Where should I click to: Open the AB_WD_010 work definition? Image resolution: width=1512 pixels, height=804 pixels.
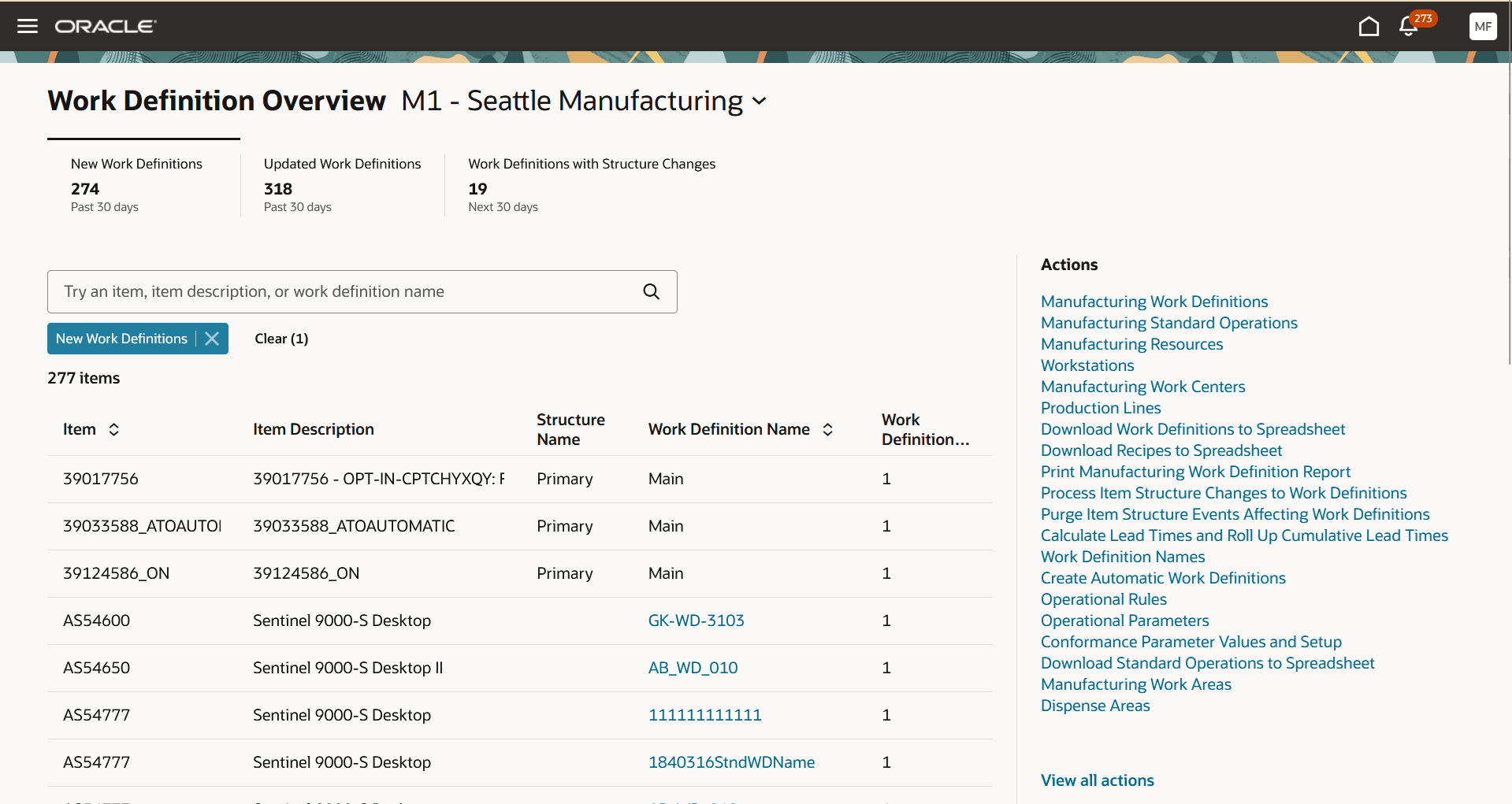tap(693, 668)
